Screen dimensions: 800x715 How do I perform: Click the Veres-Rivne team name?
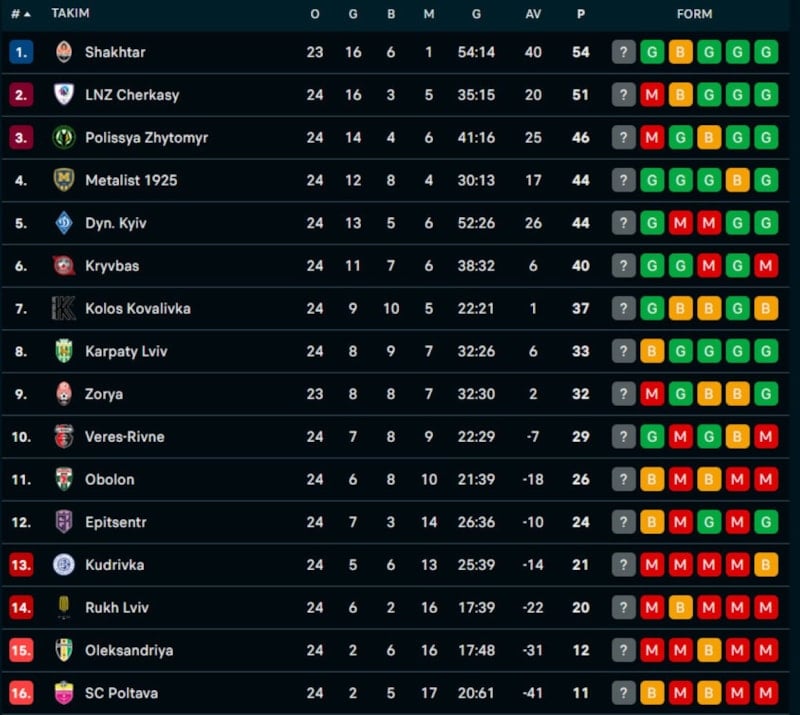(x=125, y=437)
